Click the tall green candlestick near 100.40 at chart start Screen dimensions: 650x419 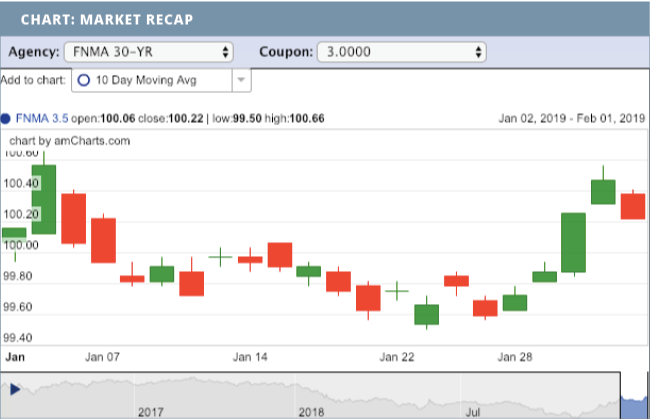tap(44, 185)
